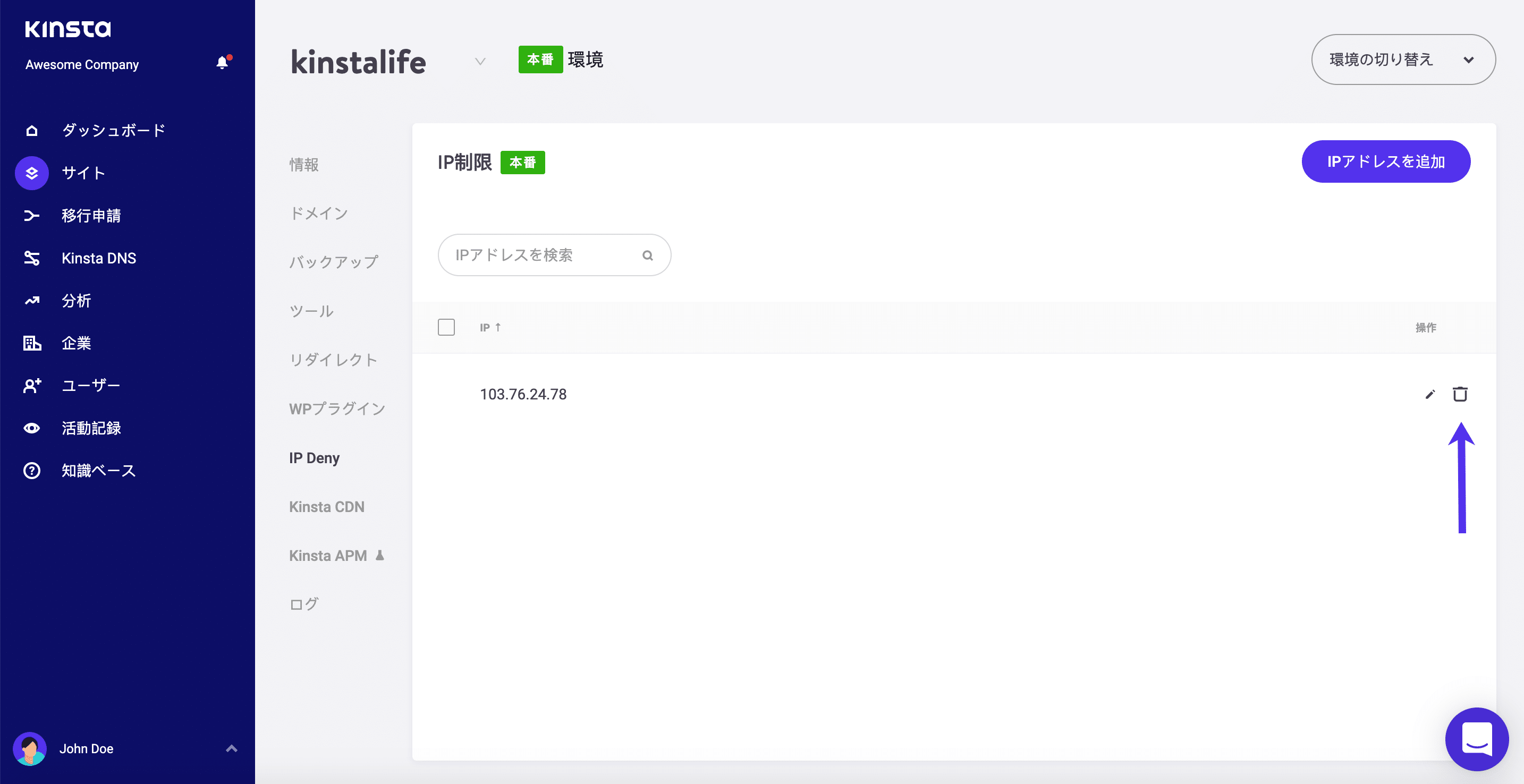Open the 環境の切り替え dropdown
Image resolution: width=1524 pixels, height=784 pixels.
click(1403, 59)
